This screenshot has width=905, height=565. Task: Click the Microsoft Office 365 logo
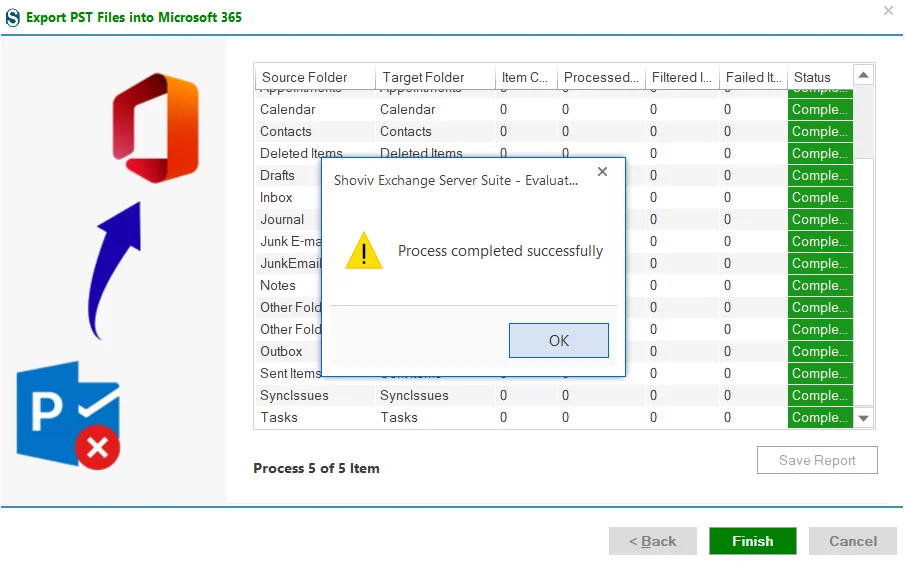coord(156,128)
